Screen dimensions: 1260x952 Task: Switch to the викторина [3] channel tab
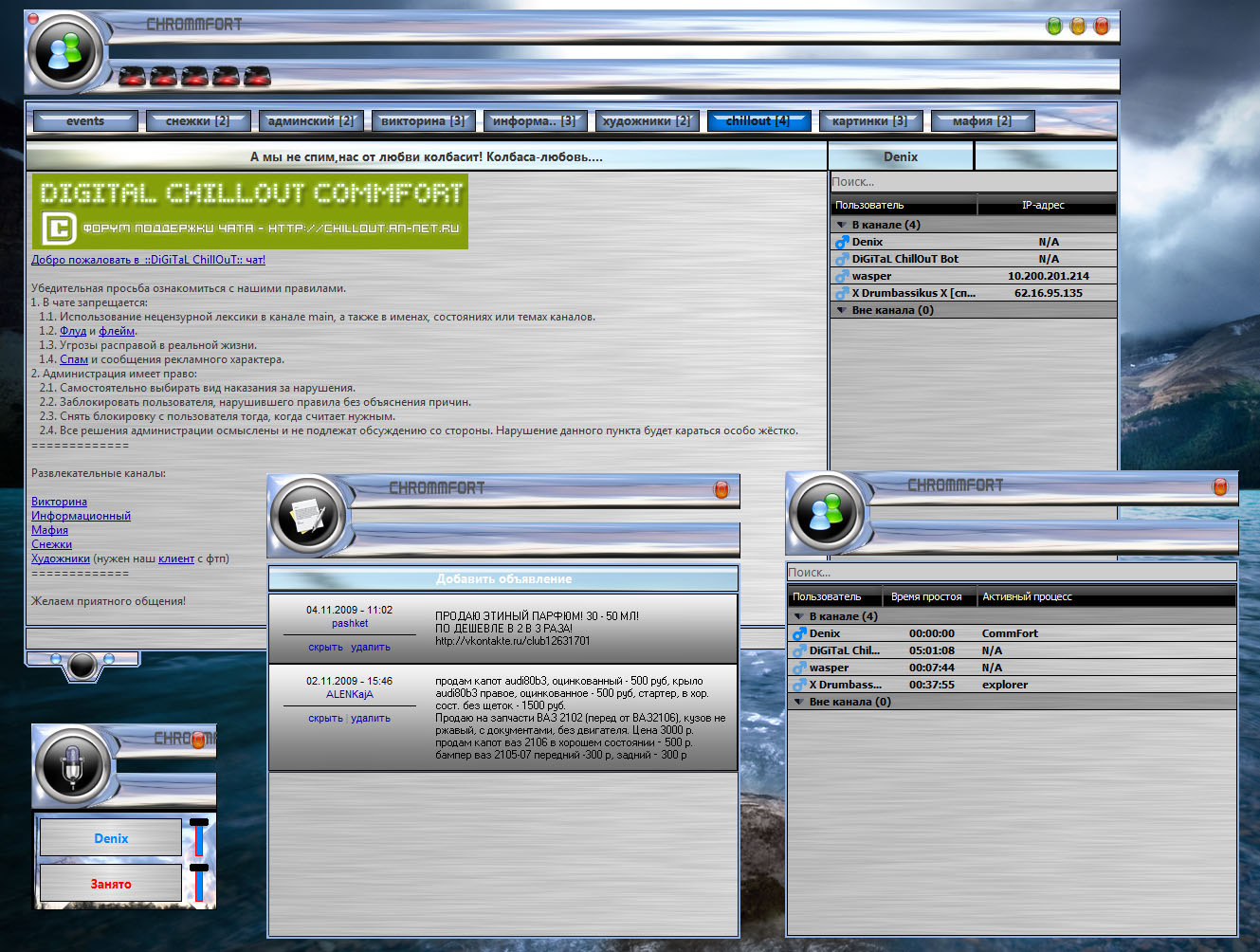[x=423, y=121]
